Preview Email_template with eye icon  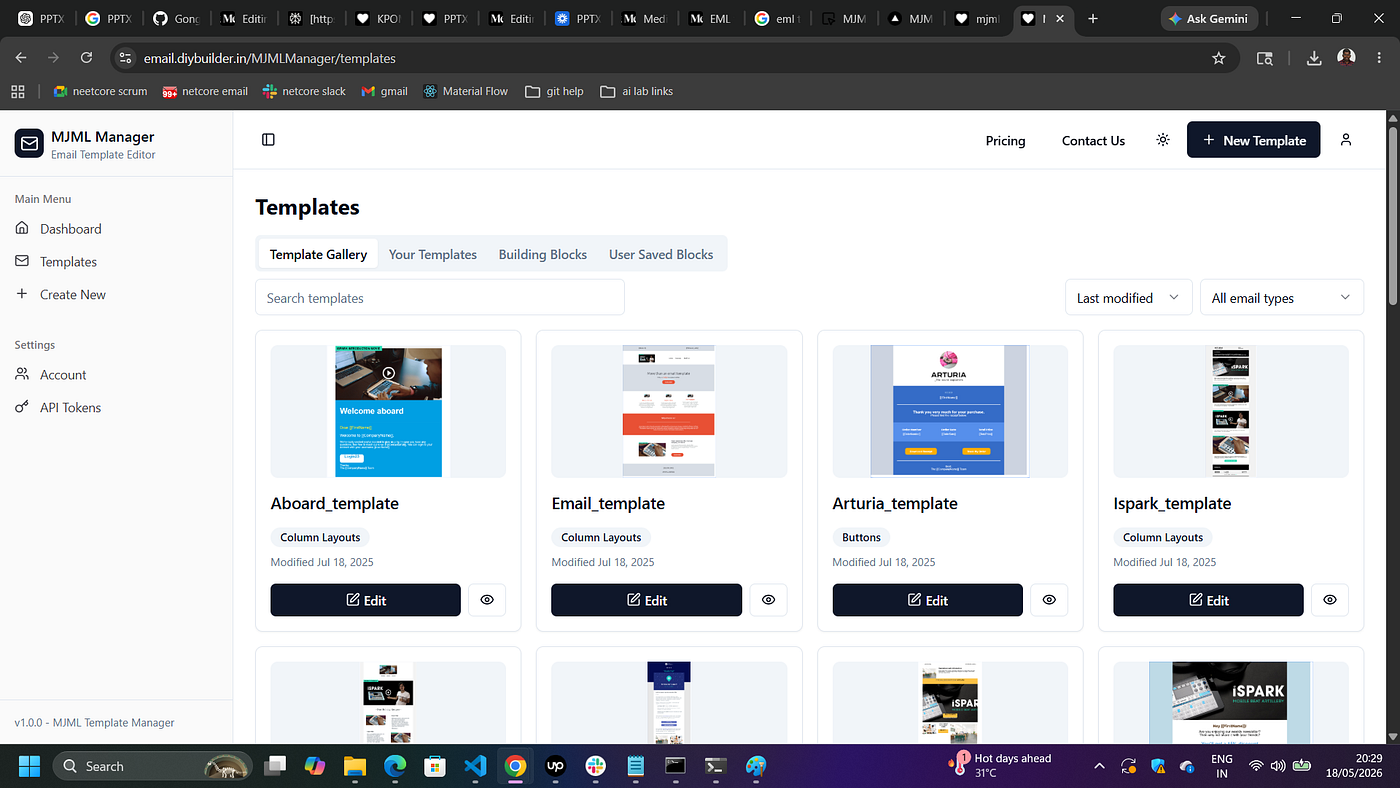click(768, 600)
